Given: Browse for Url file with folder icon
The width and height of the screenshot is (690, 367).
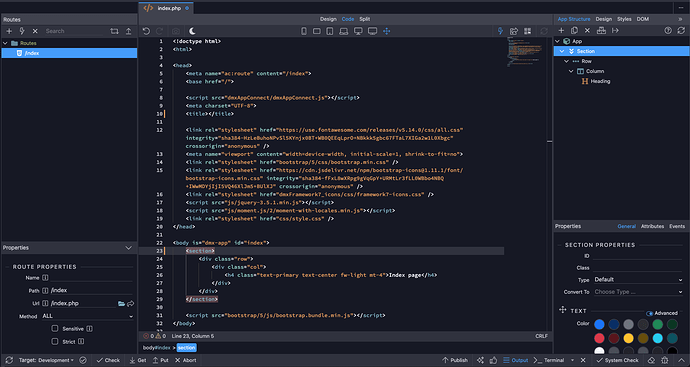Looking at the screenshot, I should coord(121,304).
